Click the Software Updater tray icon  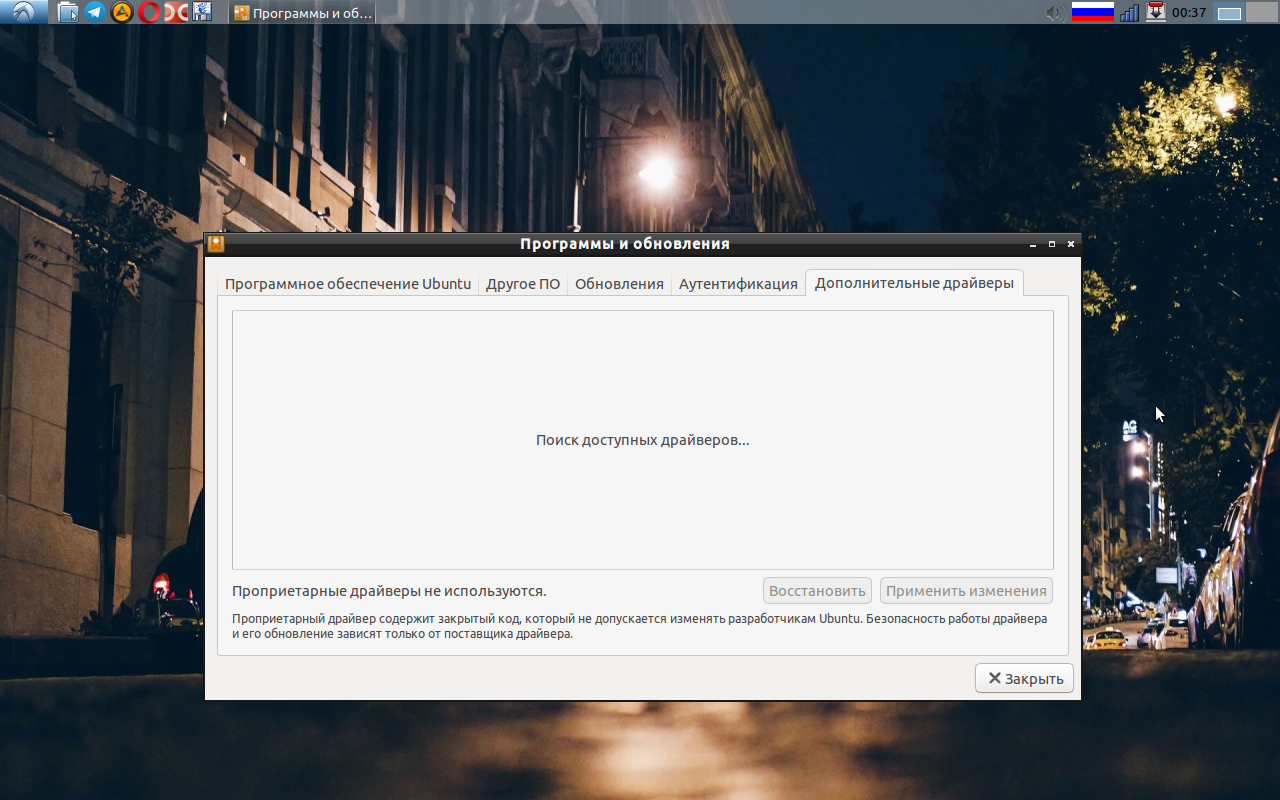click(1155, 12)
